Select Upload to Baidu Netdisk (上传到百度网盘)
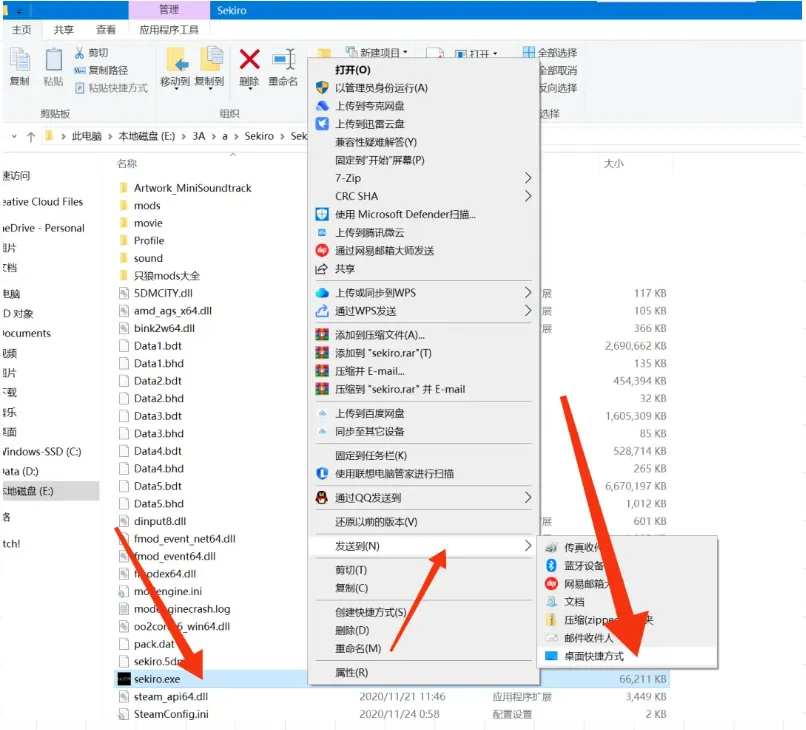Viewport: 806px width, 730px height. pyautogui.click(x=424, y=413)
